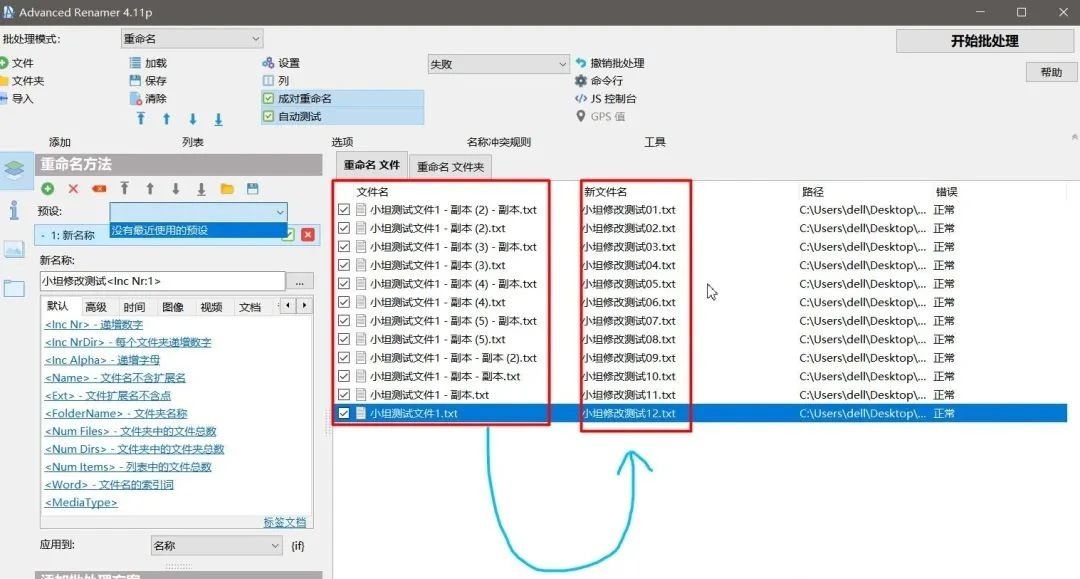Toggle the 自动测试 checkbox

coord(269,116)
